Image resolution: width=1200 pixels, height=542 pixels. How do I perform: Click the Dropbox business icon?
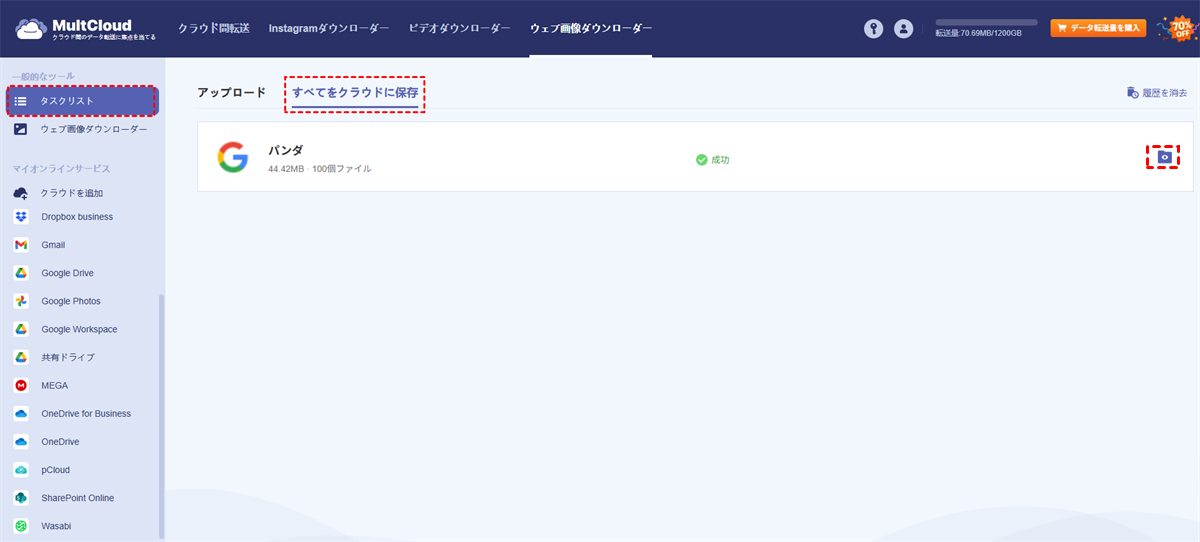pyautogui.click(x=21, y=217)
